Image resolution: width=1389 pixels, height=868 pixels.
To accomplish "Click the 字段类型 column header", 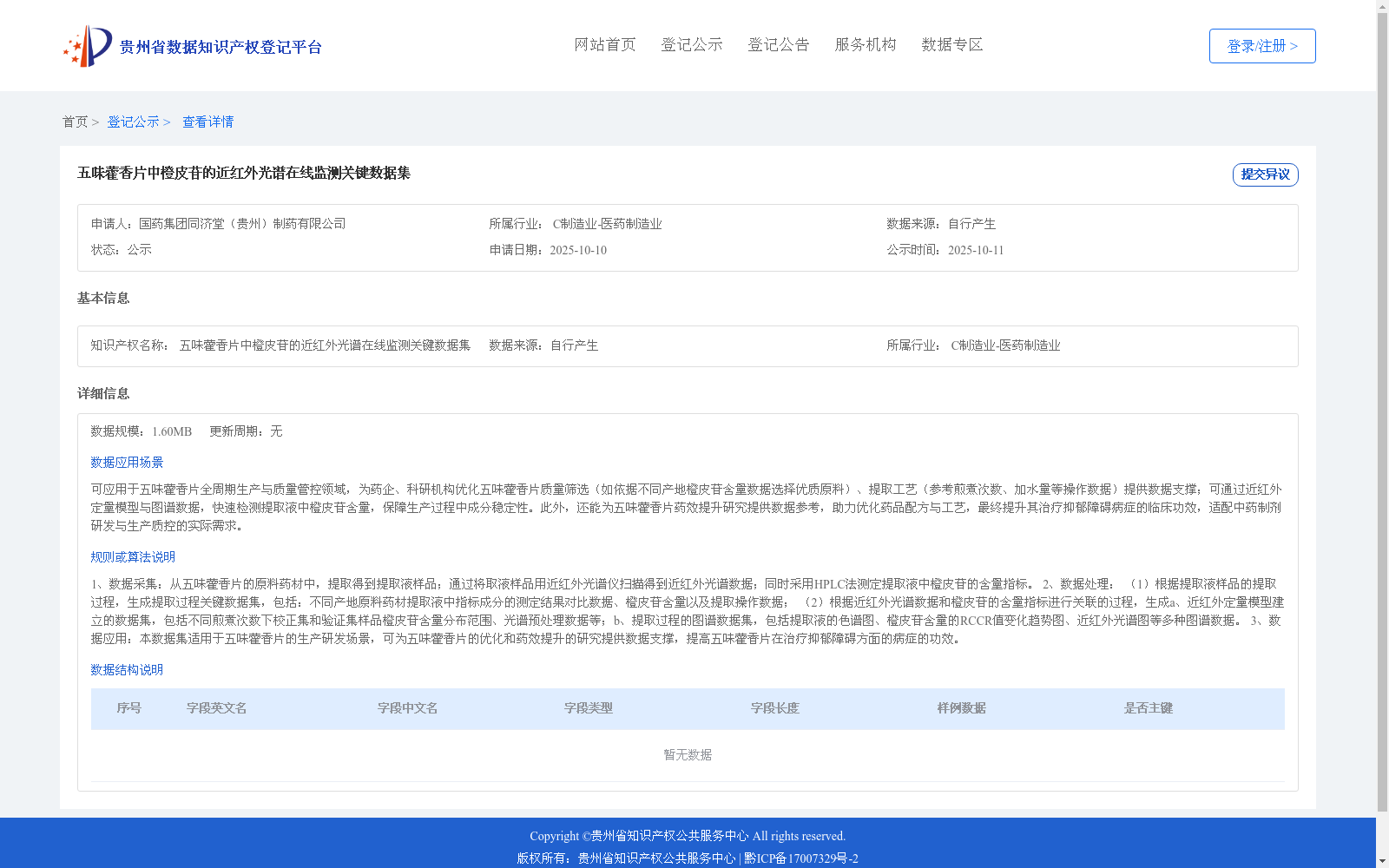I will (589, 708).
